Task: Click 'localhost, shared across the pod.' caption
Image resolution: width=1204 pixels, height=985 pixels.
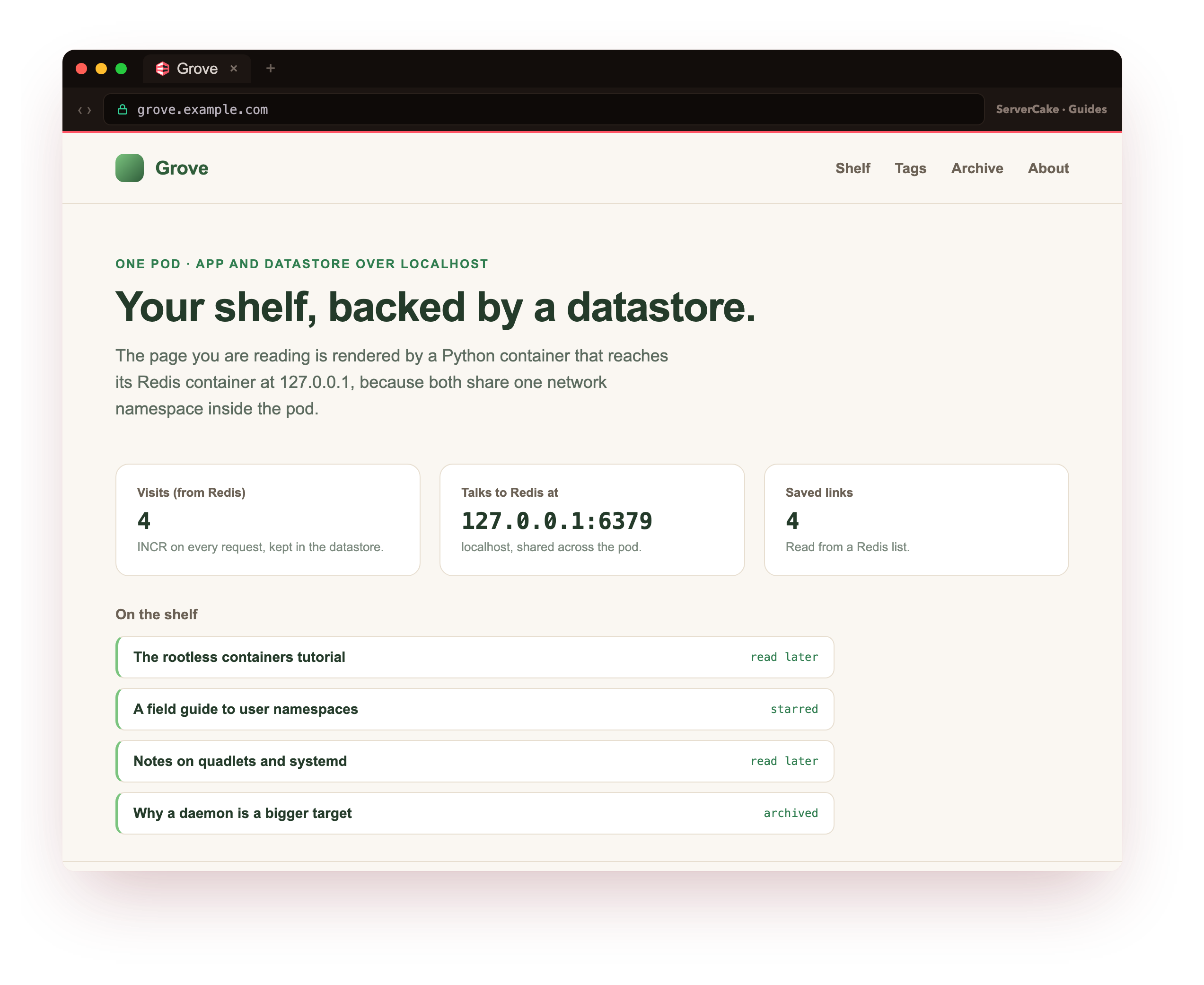Action: coord(551,547)
